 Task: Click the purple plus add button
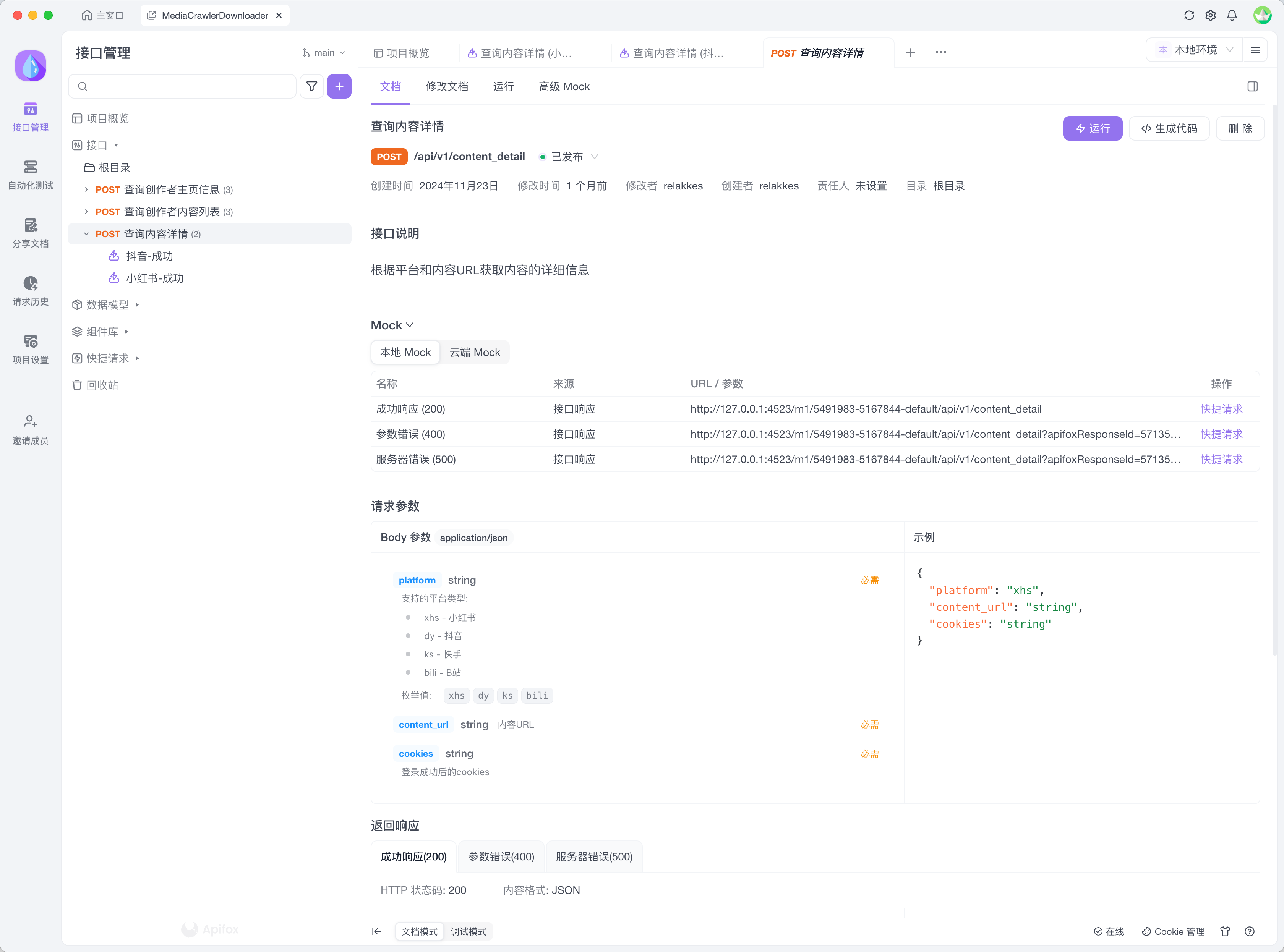pyautogui.click(x=339, y=86)
